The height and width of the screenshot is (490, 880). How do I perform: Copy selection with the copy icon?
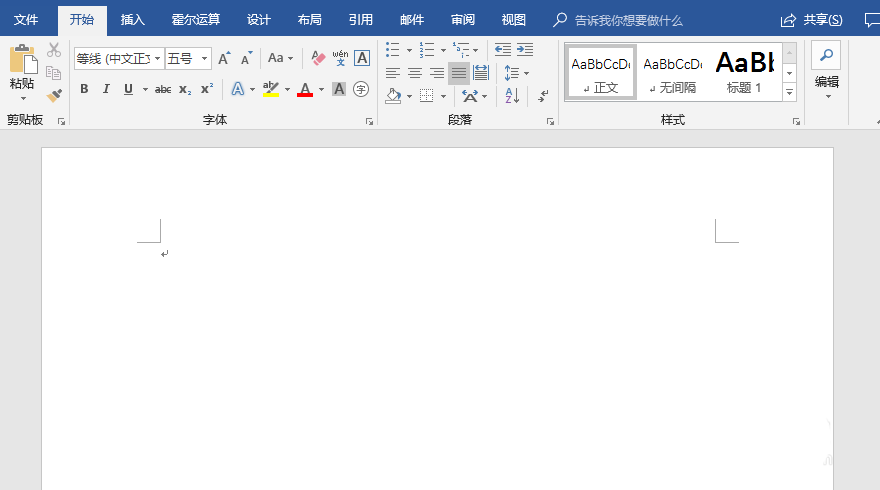[54, 73]
